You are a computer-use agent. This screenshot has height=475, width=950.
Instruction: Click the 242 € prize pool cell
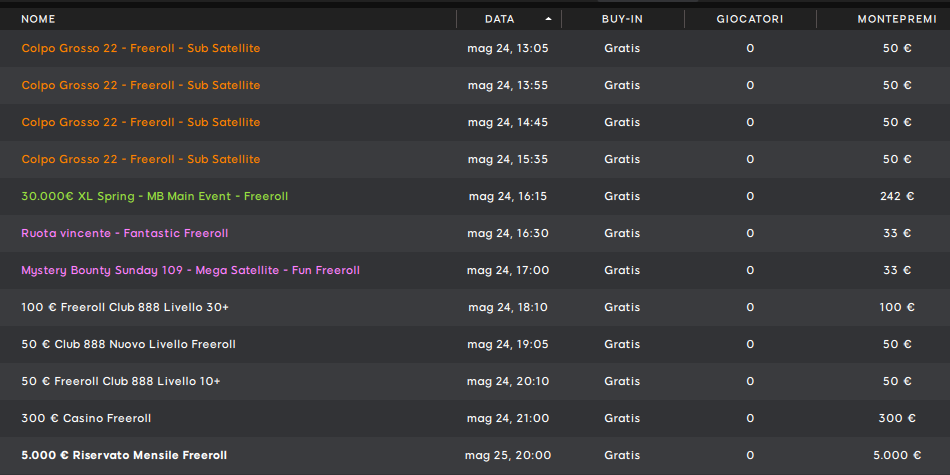(897, 196)
